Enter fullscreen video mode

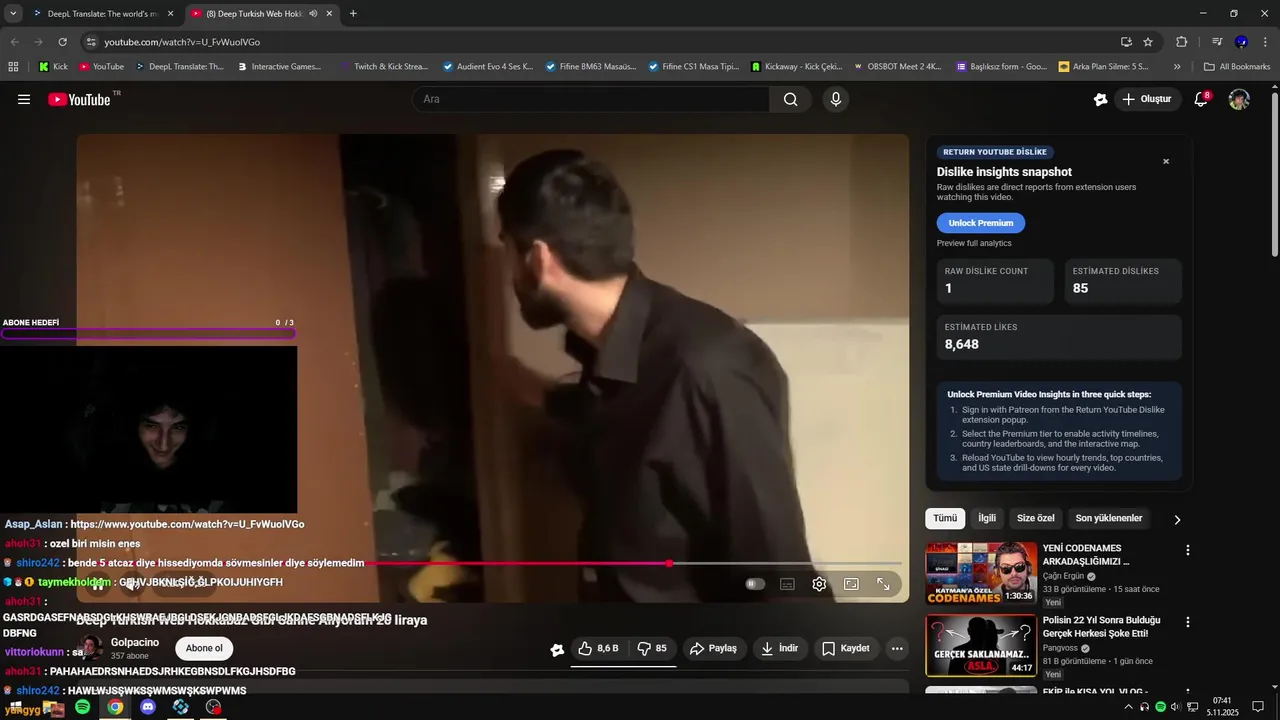(x=884, y=584)
